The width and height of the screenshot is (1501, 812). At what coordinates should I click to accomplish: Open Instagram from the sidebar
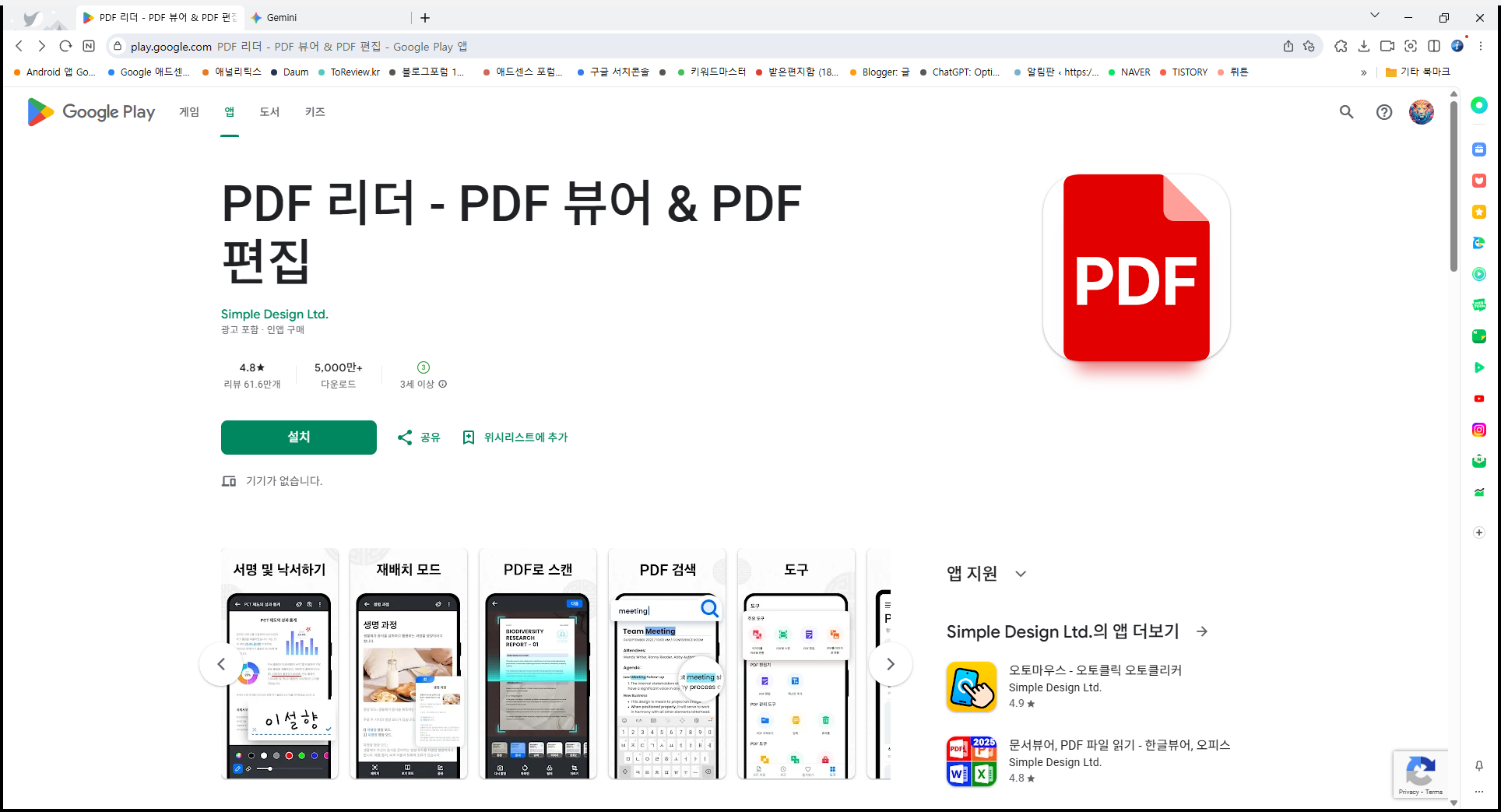(1478, 429)
